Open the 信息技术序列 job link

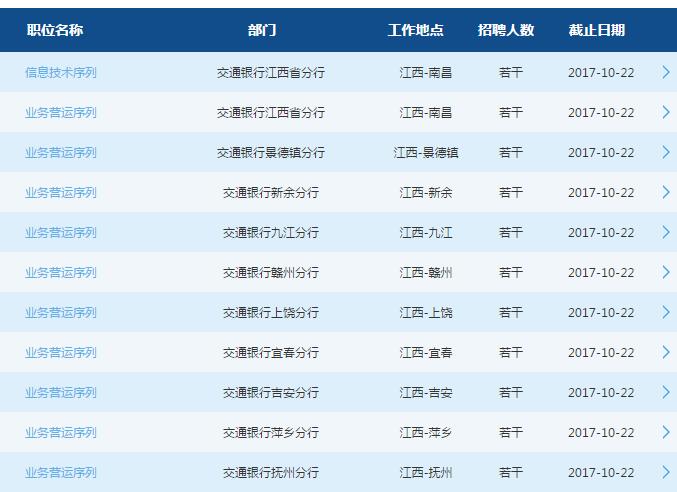point(61,73)
